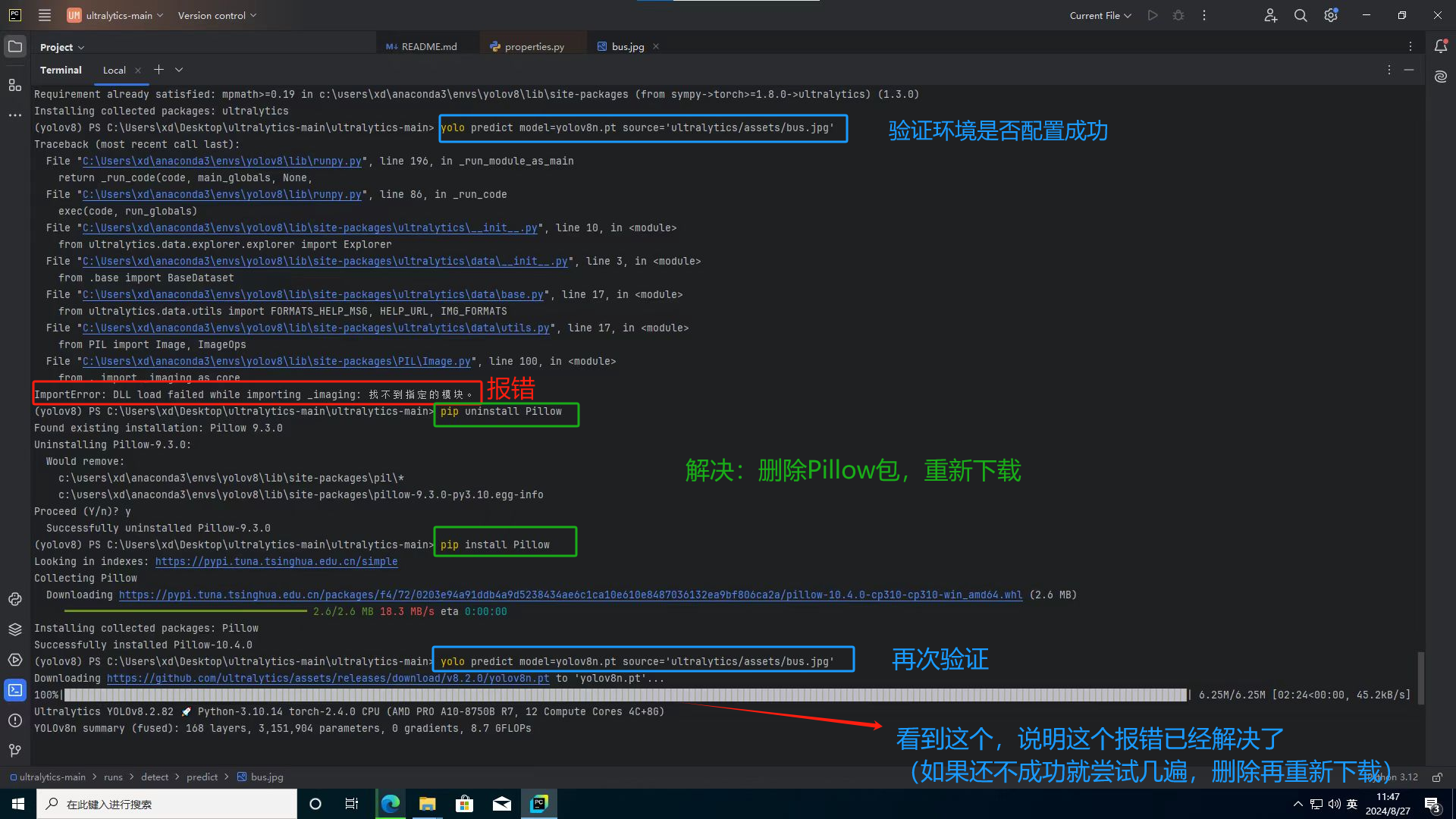Click the Windows taskbar search box
This screenshot has width=1456, height=819.
(x=167, y=804)
